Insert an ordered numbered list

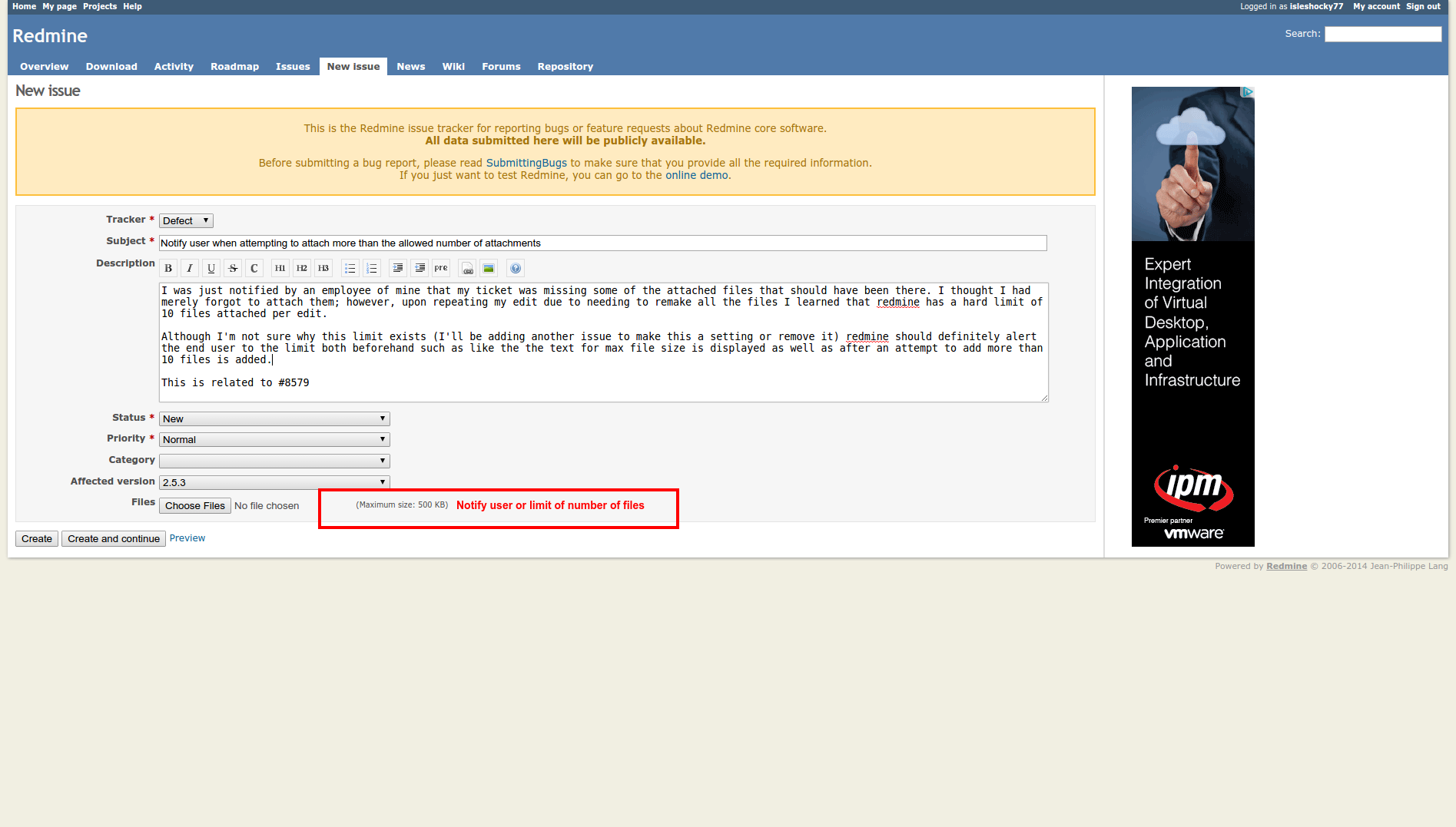coord(372,268)
